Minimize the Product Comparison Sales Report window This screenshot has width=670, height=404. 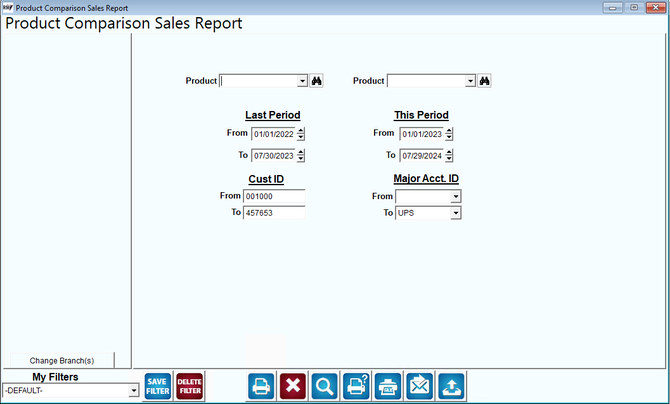tap(612, 7)
